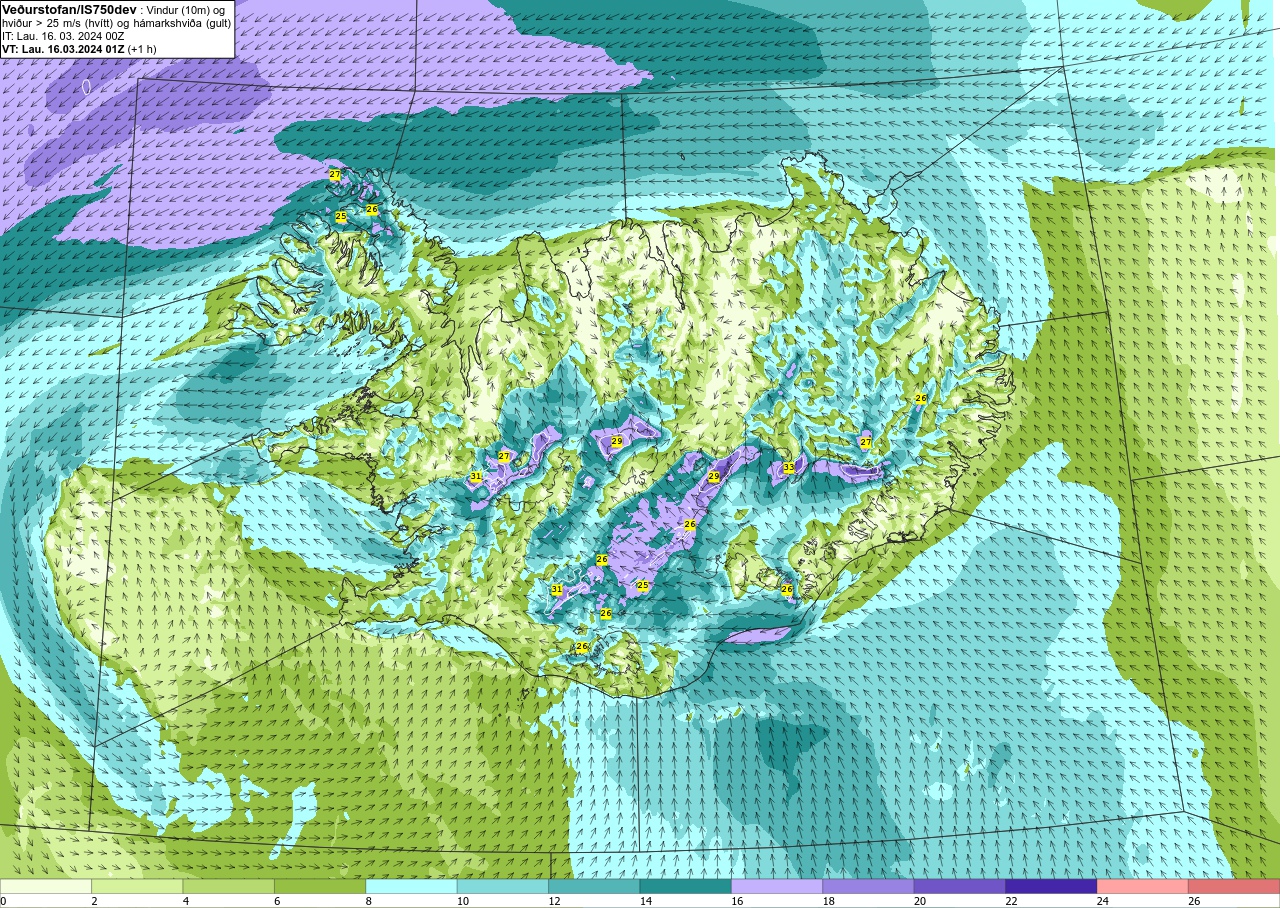This screenshot has height=908, width=1280.
Task: Click the 12–14 m/s teal legend swatch
Action: (x=594, y=886)
